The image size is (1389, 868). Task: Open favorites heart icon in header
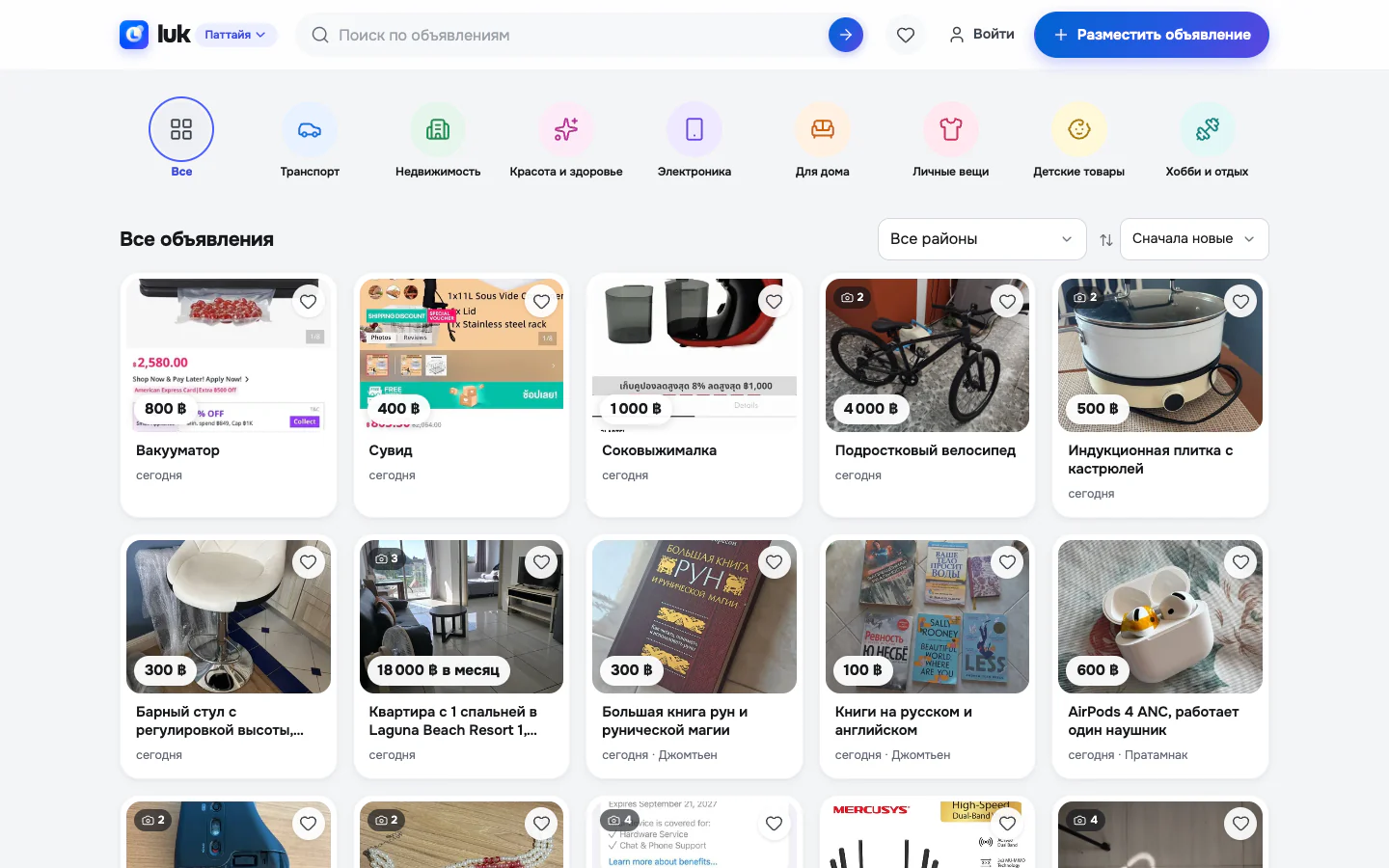(x=906, y=35)
